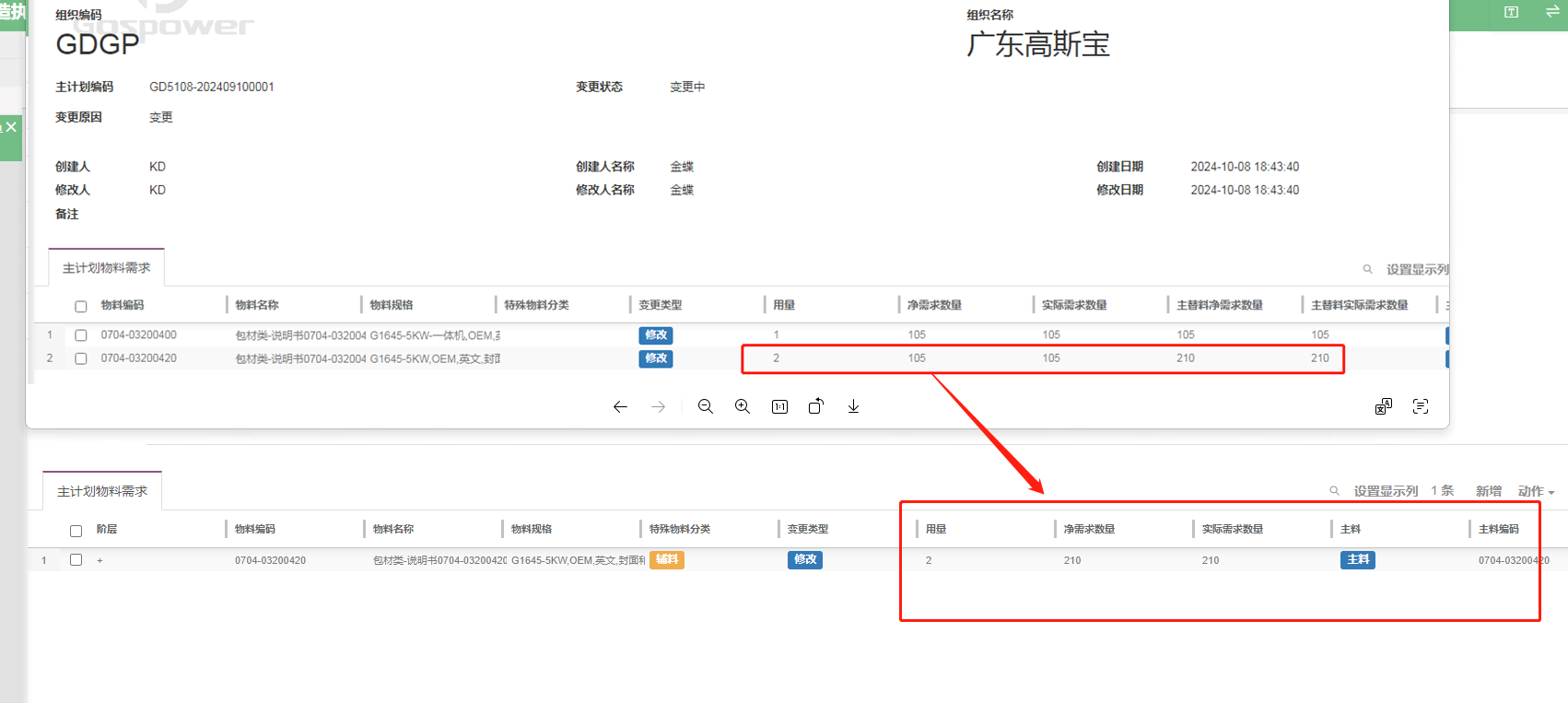This screenshot has height=703, width=1568.
Task: Click 变更类型 column header in preview table
Action: click(661, 305)
